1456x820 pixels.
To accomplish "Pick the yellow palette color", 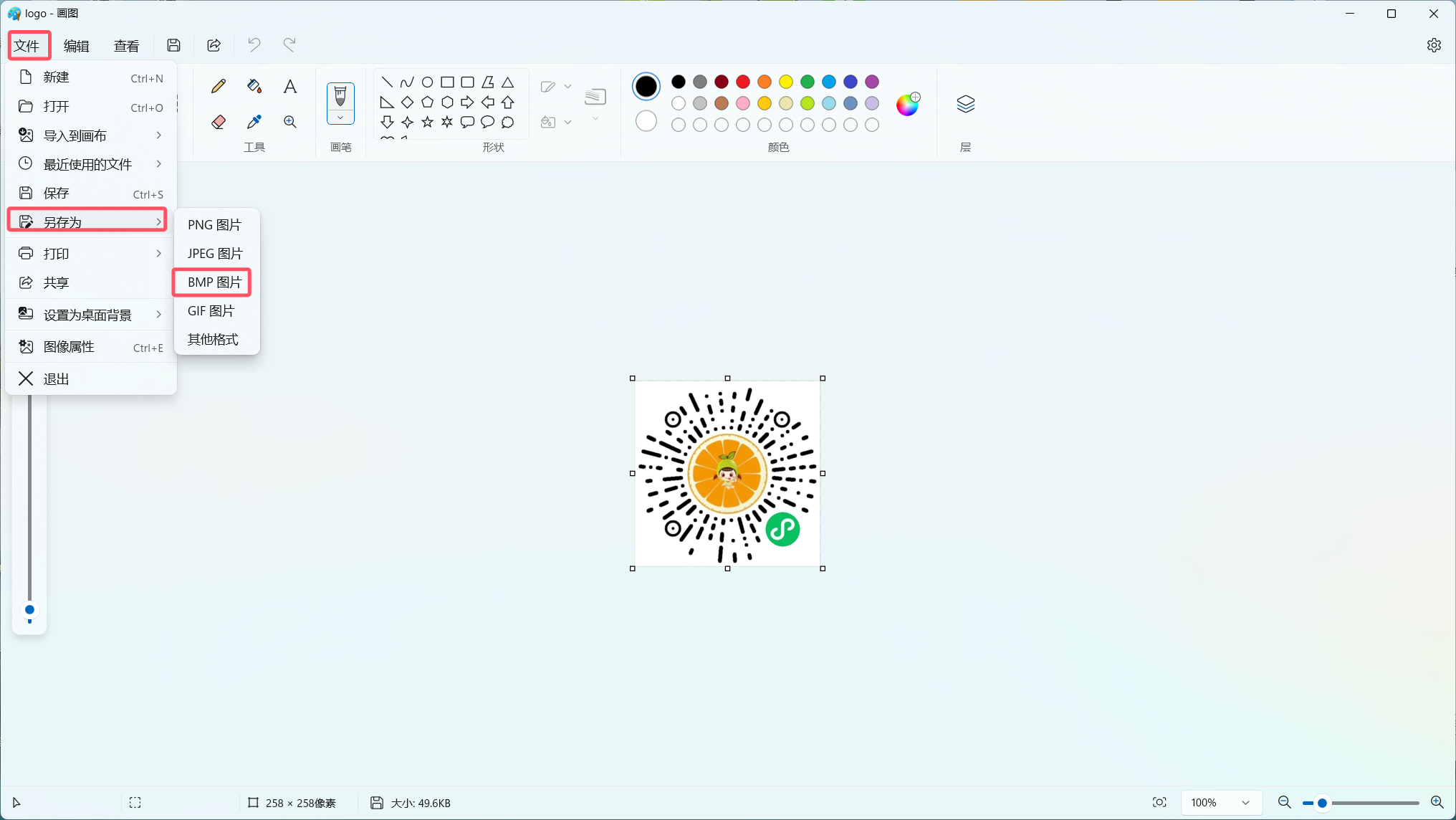I will tap(786, 82).
